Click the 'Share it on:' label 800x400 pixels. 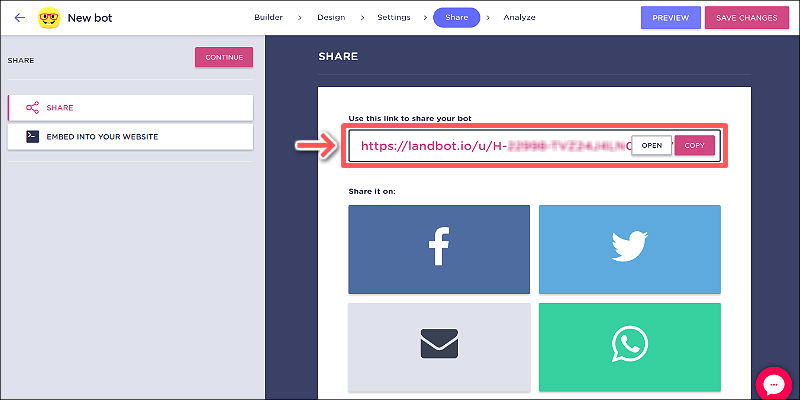(x=372, y=192)
